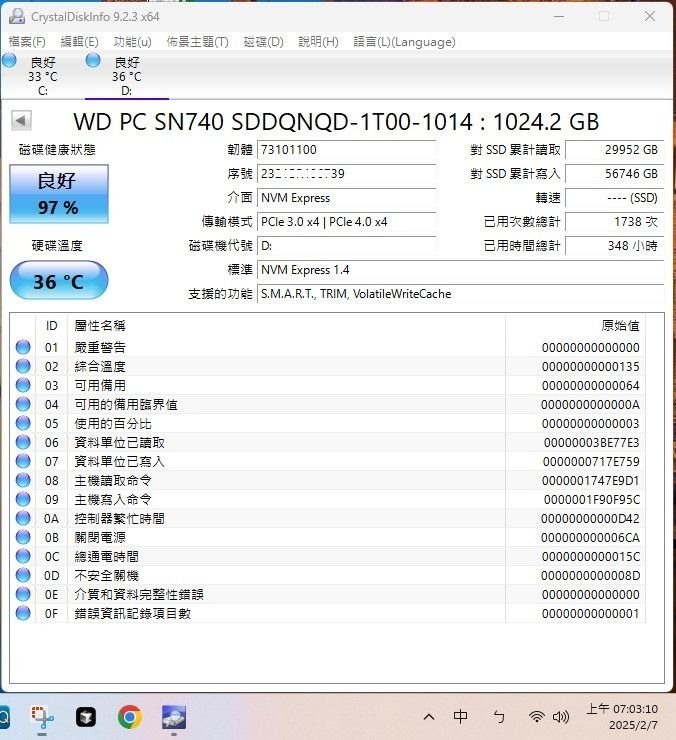Click the 良好 97 % health status button

tap(59, 194)
